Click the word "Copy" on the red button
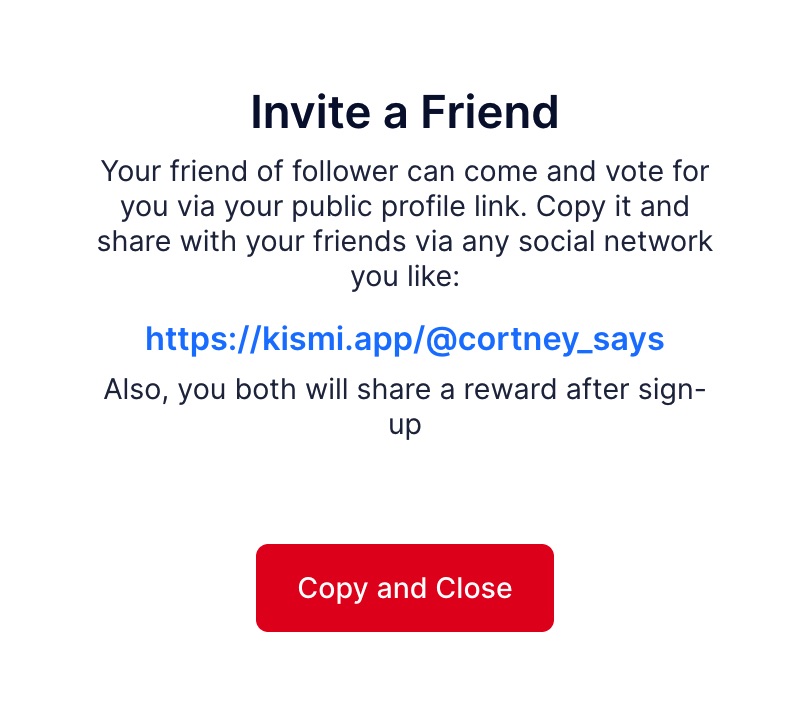This screenshot has width=812, height=703. pyautogui.click(x=333, y=588)
